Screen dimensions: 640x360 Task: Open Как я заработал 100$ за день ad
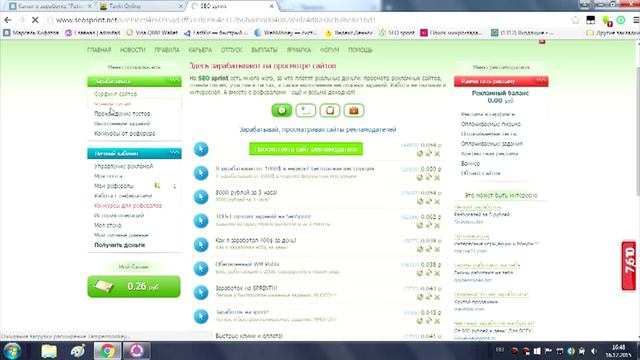(x=256, y=240)
